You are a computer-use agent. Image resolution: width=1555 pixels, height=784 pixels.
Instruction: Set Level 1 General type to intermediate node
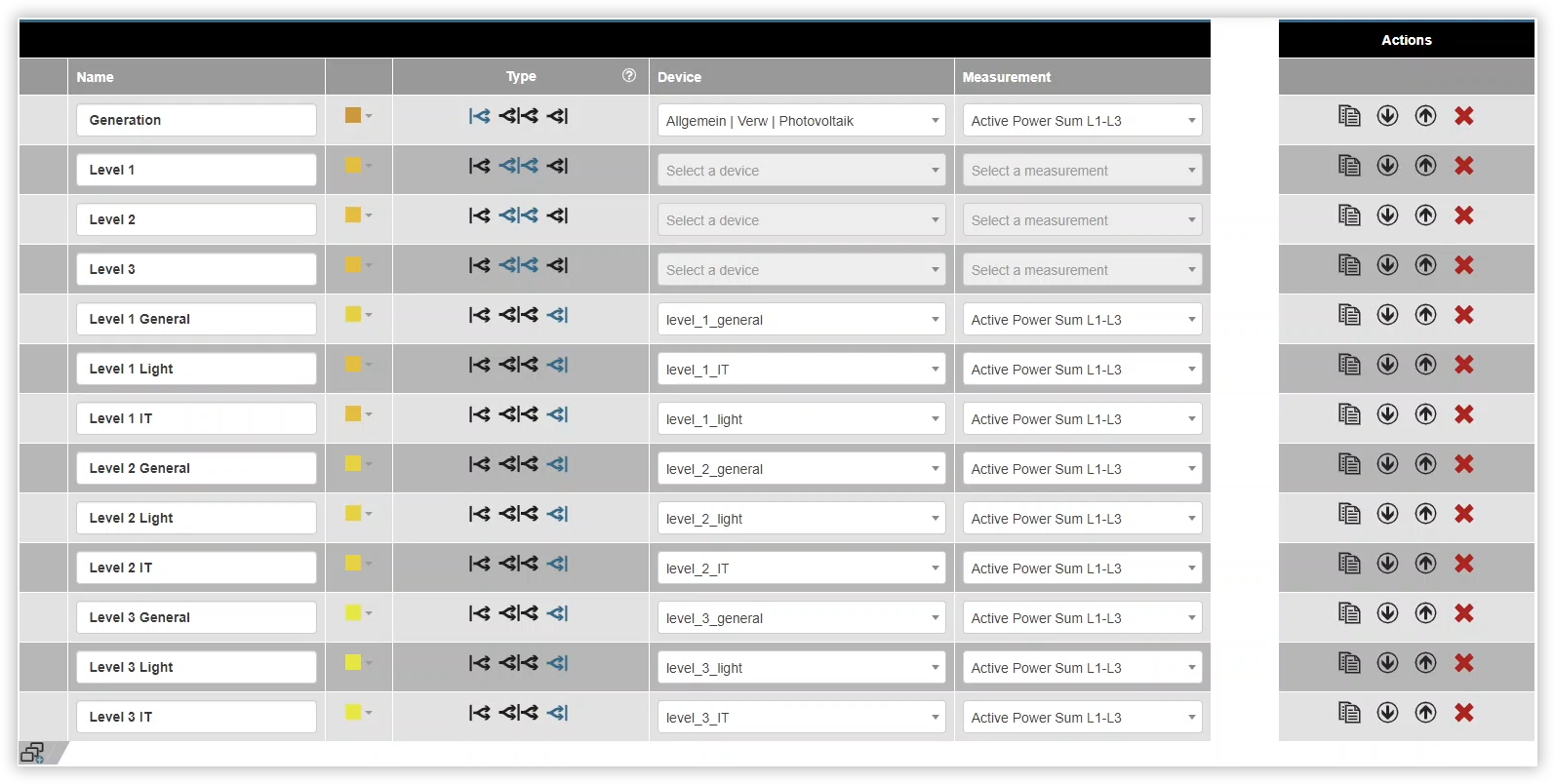pyautogui.click(x=518, y=315)
